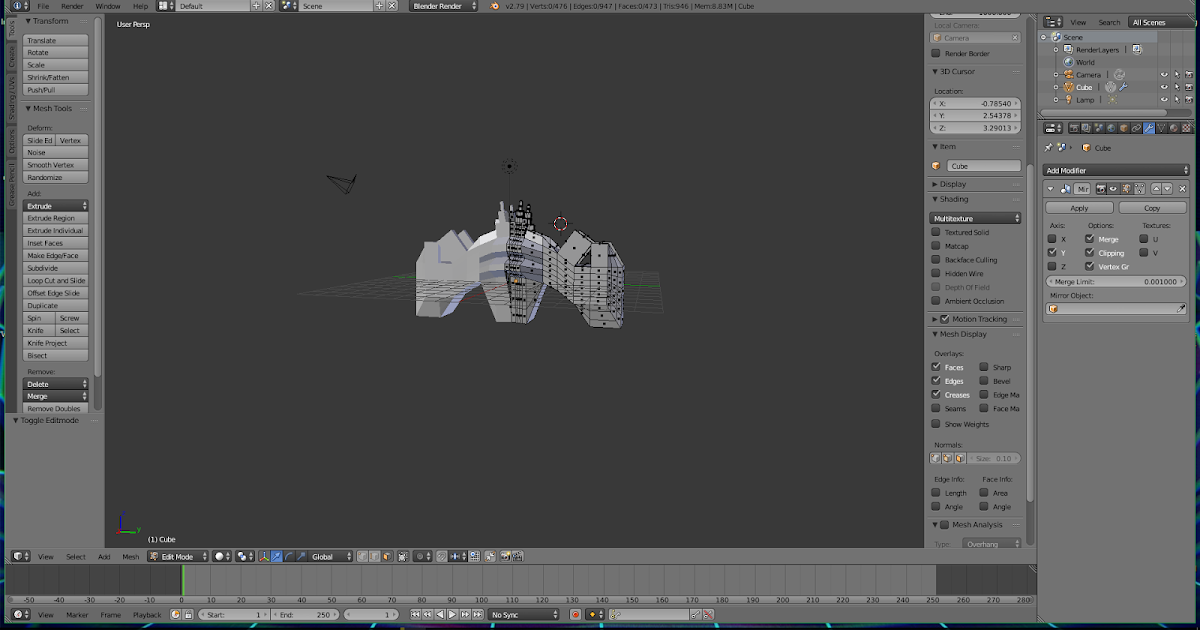Open the Constraints chain tab in properties
The height and width of the screenshot is (630, 1200).
[1136, 128]
